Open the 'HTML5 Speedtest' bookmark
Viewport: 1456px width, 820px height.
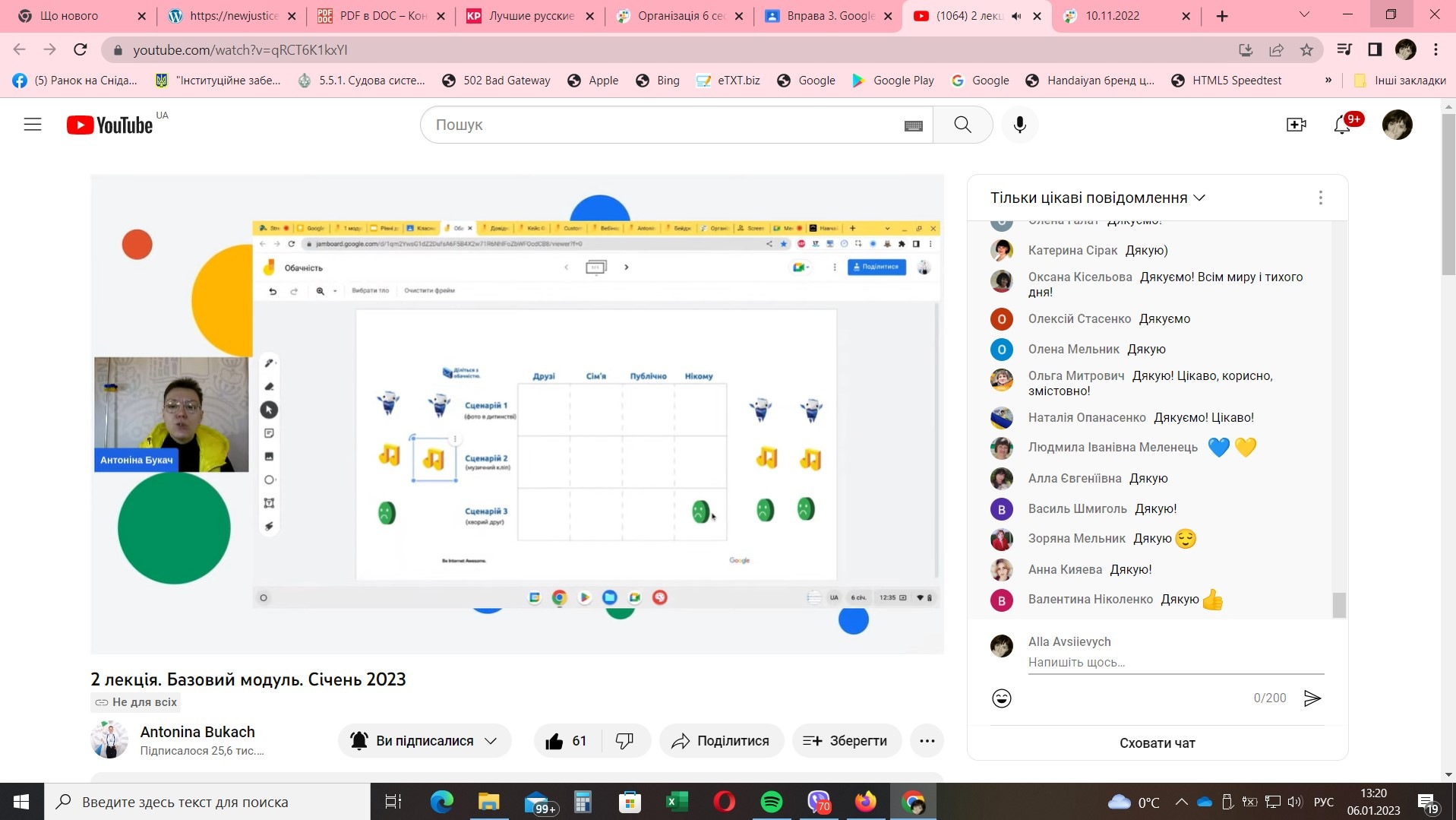(x=1227, y=81)
